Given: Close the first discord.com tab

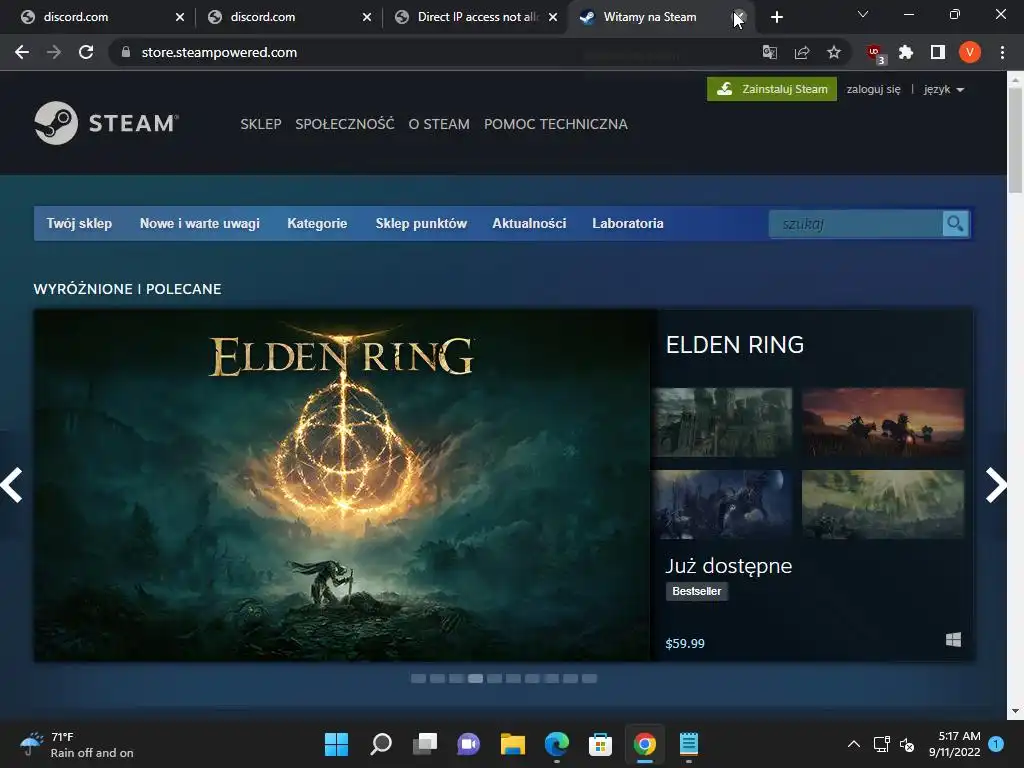Looking at the screenshot, I should click(x=180, y=17).
